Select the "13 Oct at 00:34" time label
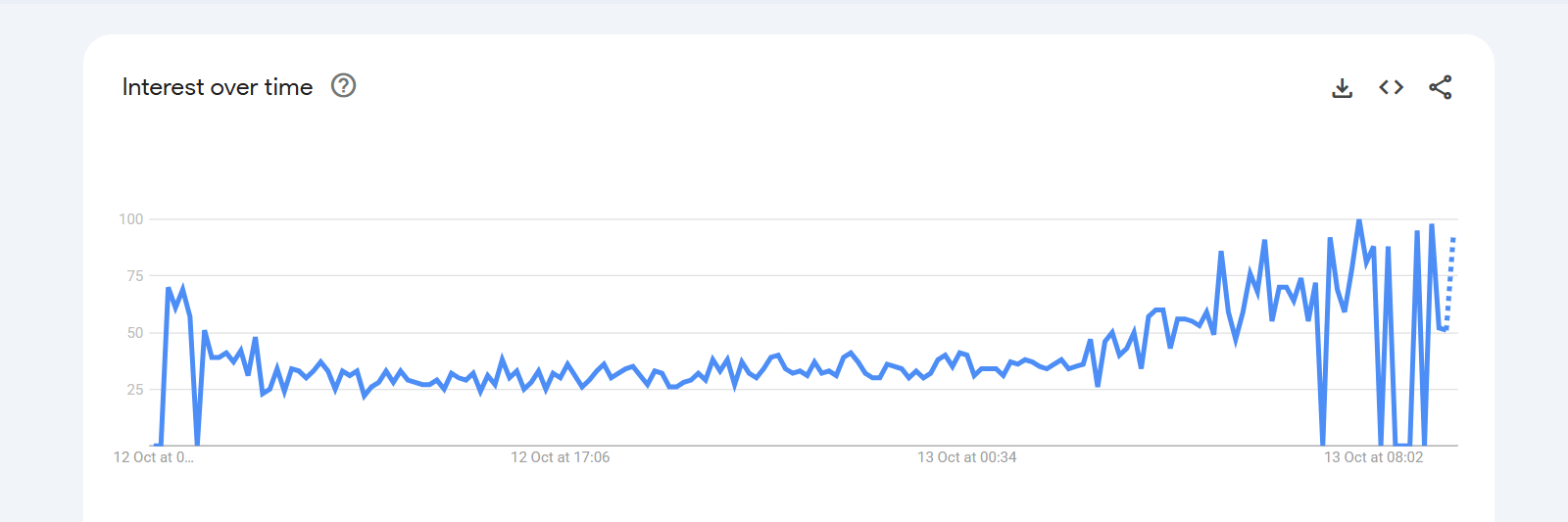Image resolution: width=1568 pixels, height=522 pixels. coord(966,457)
